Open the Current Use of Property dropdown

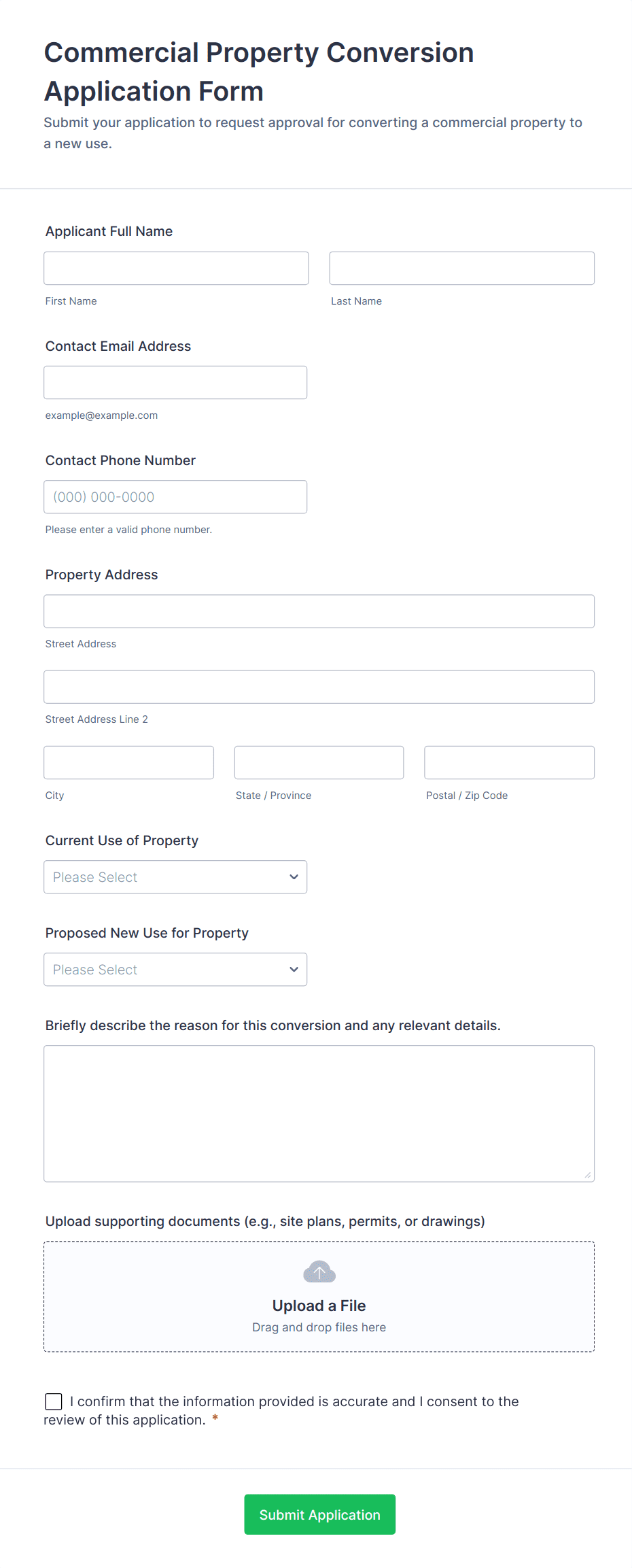coord(175,876)
